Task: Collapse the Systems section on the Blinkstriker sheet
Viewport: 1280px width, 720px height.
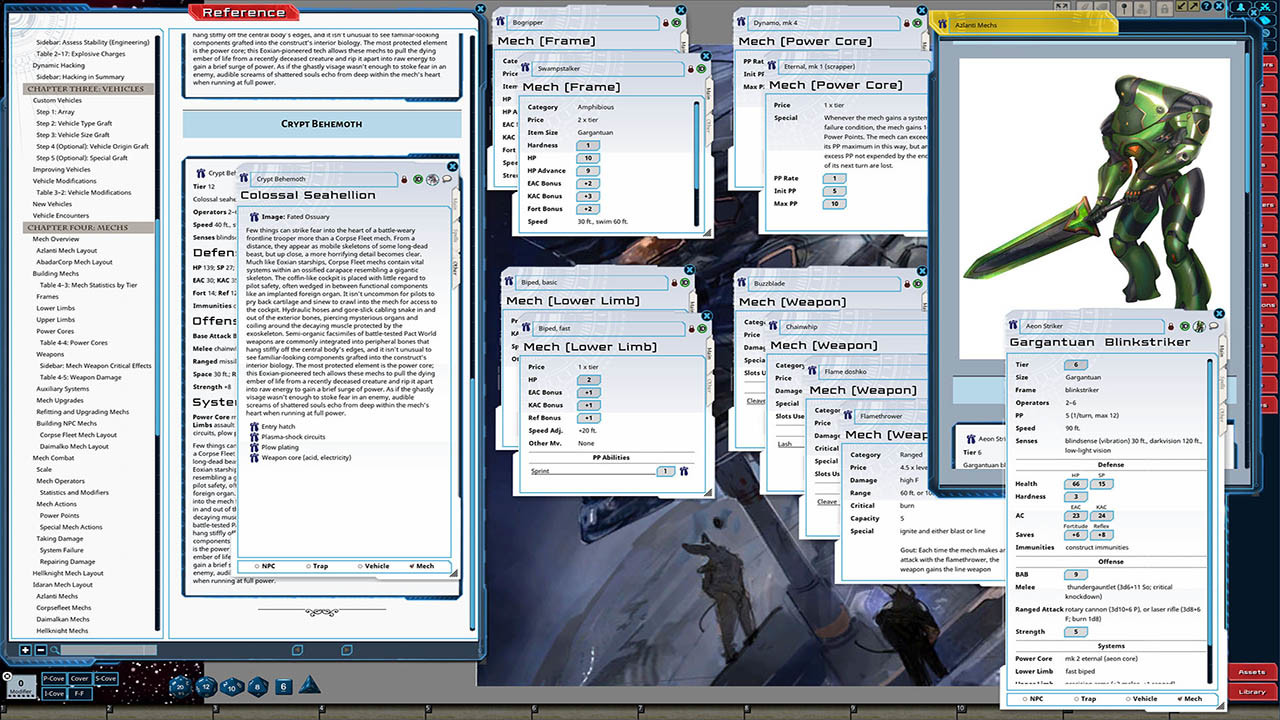Action: (x=1112, y=645)
